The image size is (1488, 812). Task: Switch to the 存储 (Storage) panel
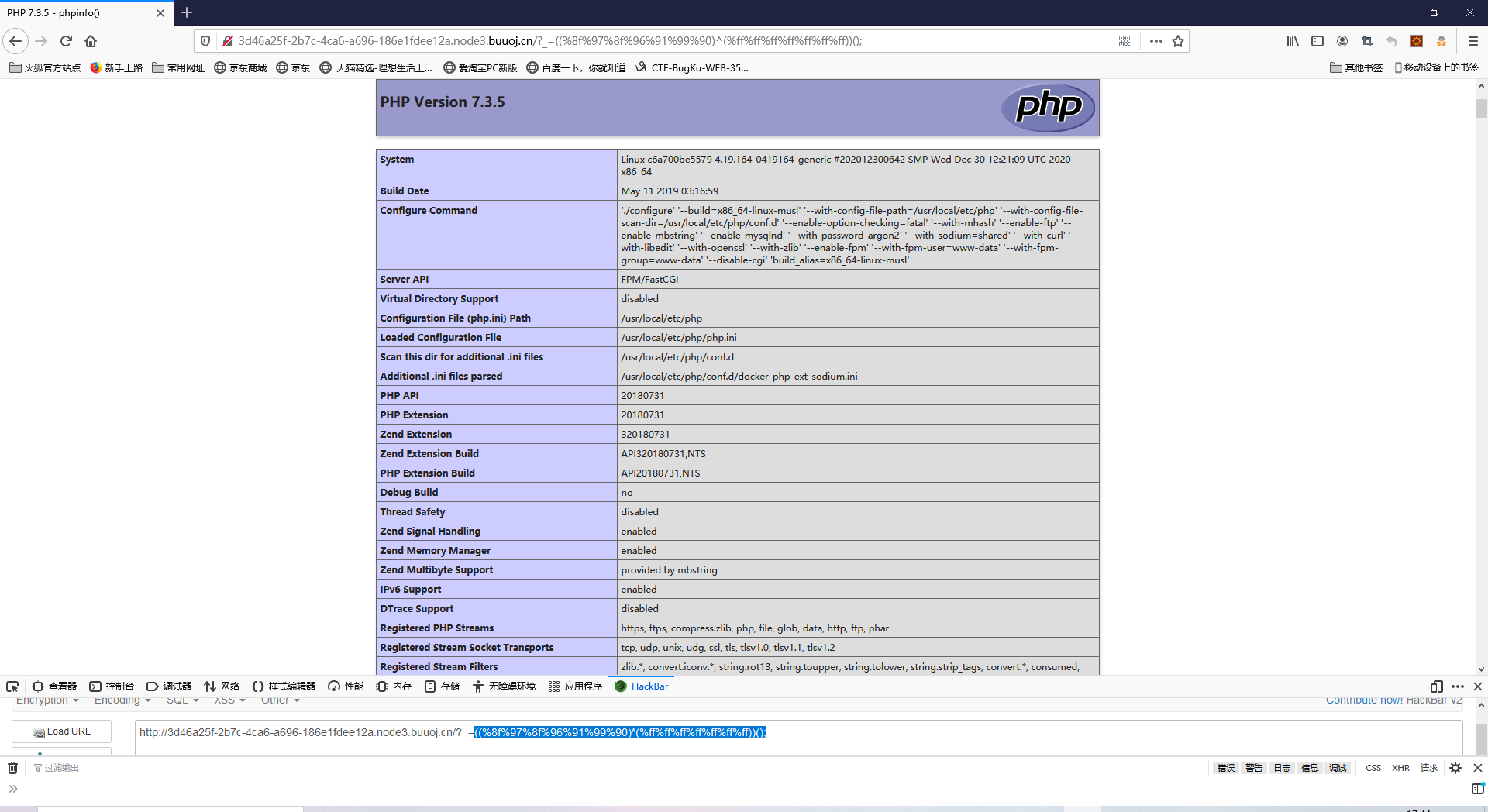pos(442,686)
